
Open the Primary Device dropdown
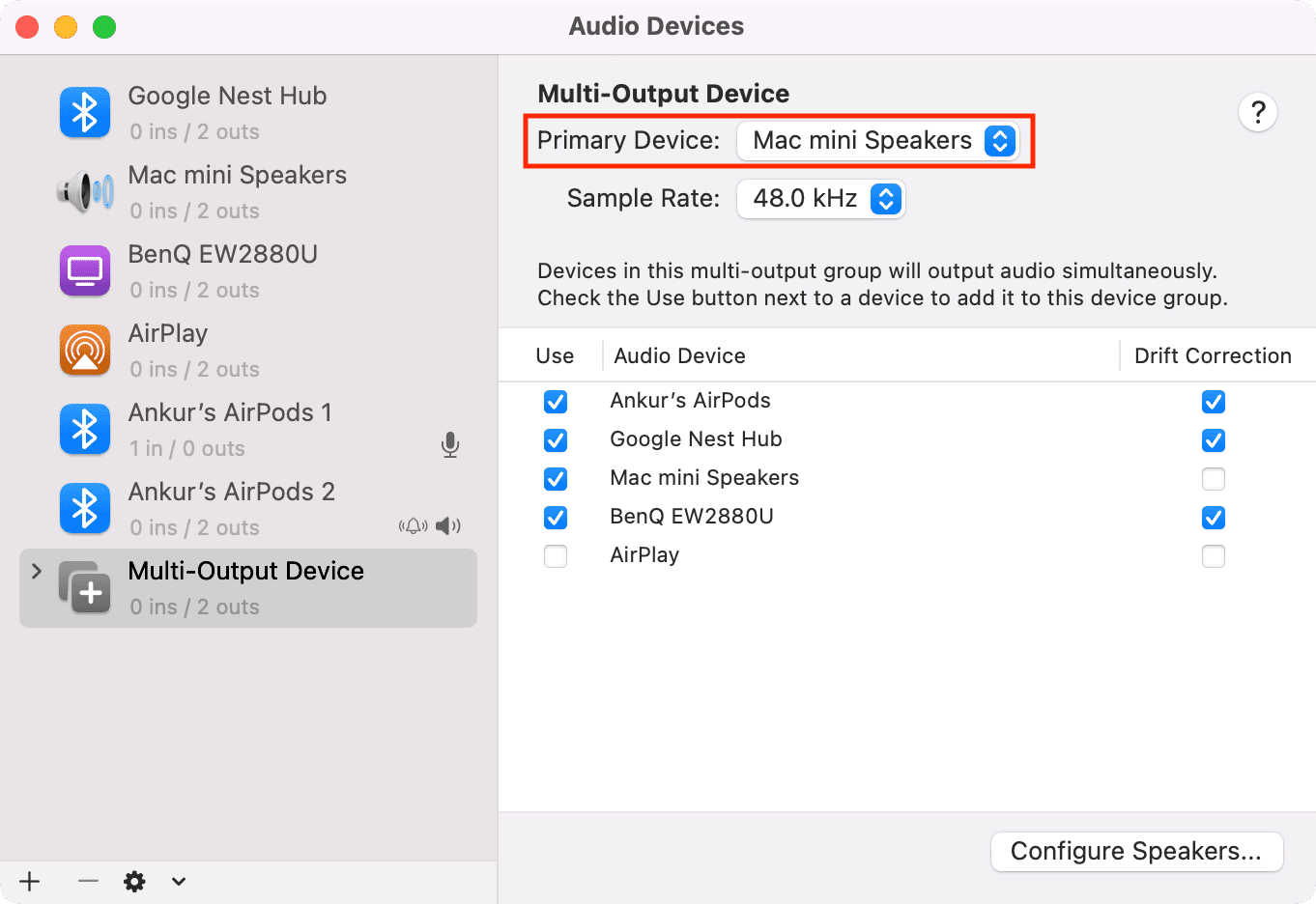pos(877,141)
